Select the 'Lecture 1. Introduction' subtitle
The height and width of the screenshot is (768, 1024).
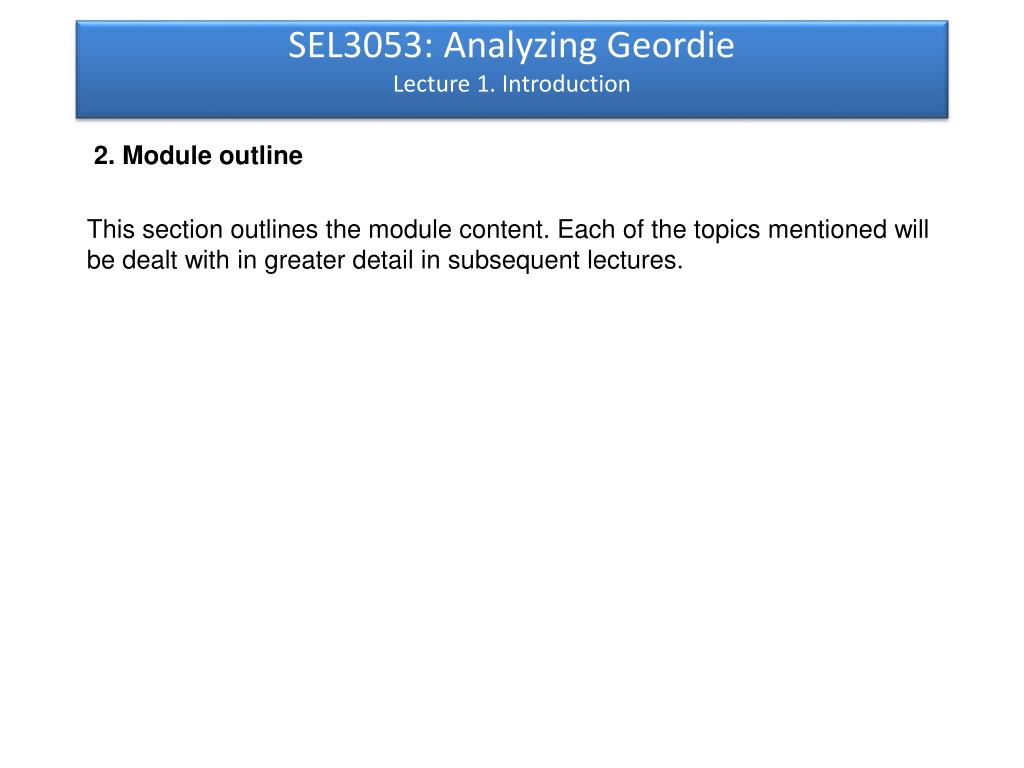511,84
